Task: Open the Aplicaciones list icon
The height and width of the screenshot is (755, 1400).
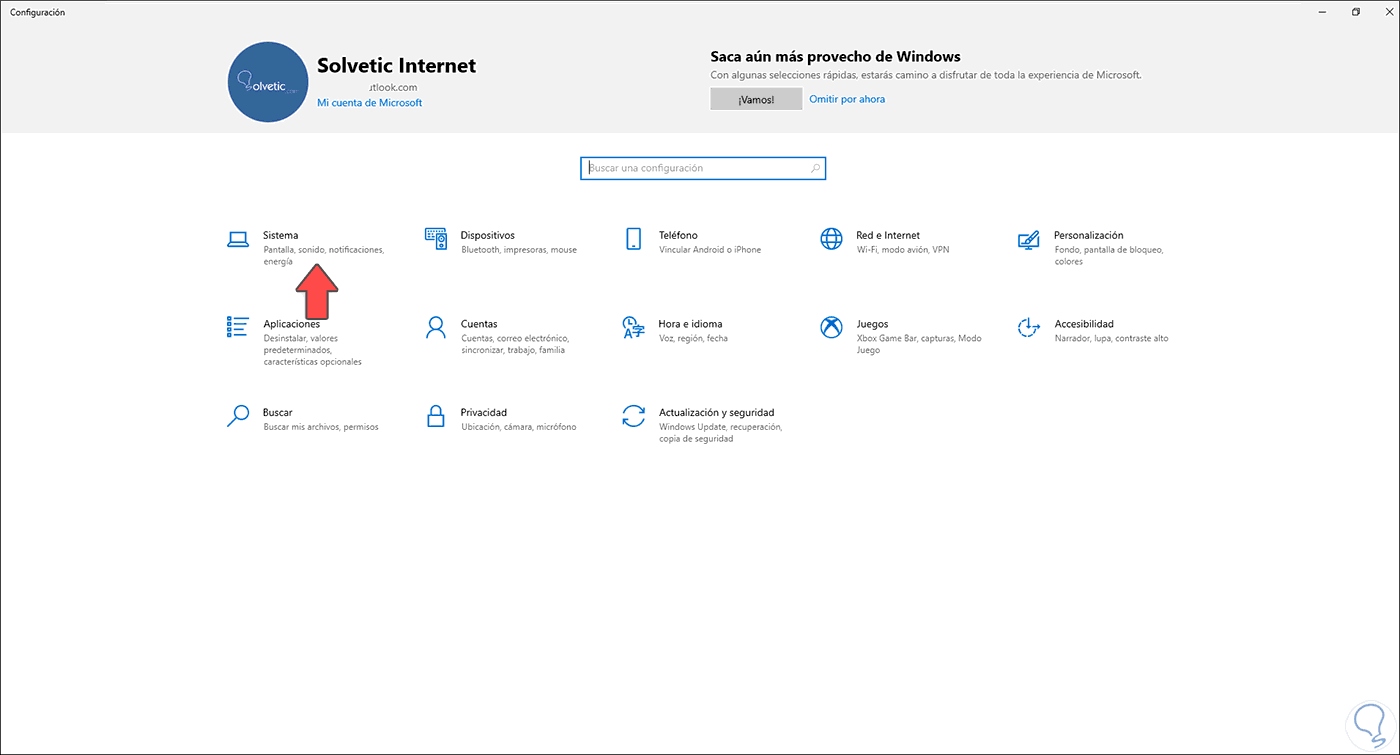Action: click(237, 327)
